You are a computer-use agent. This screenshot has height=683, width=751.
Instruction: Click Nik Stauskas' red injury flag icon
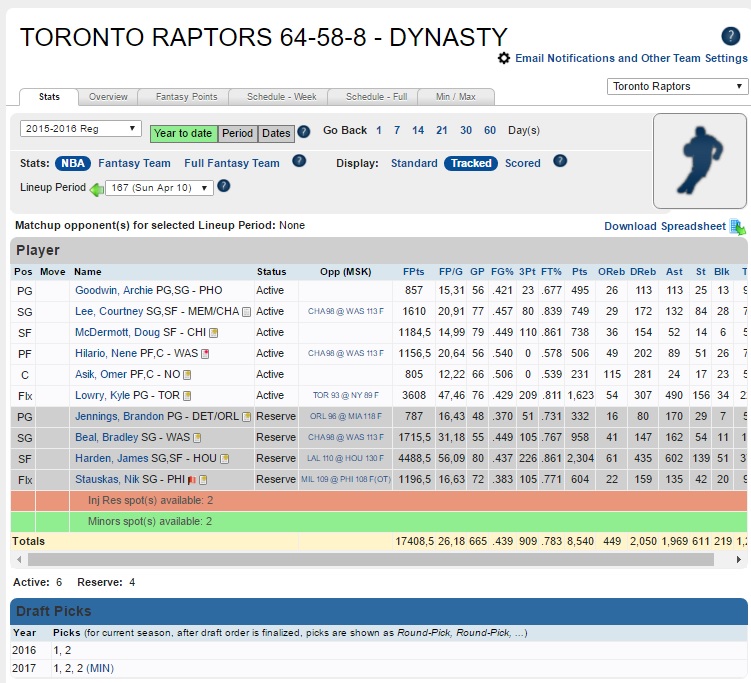[x=192, y=480]
